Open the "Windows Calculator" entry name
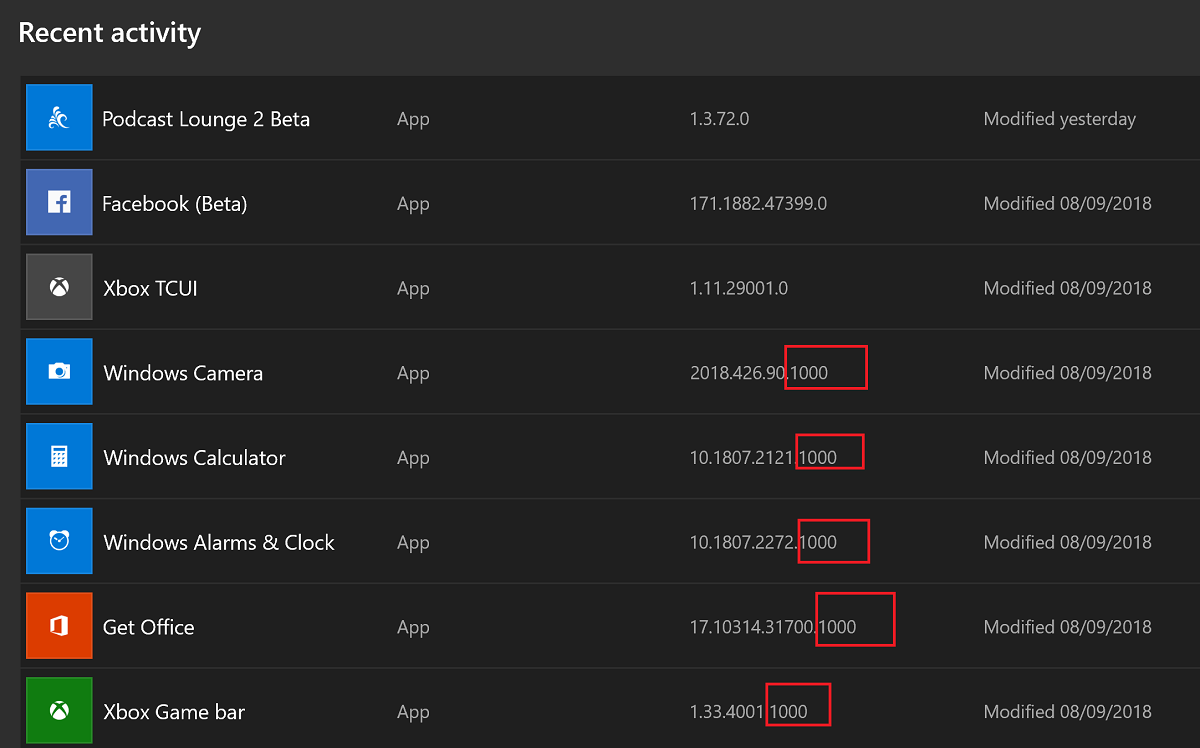 (194, 458)
